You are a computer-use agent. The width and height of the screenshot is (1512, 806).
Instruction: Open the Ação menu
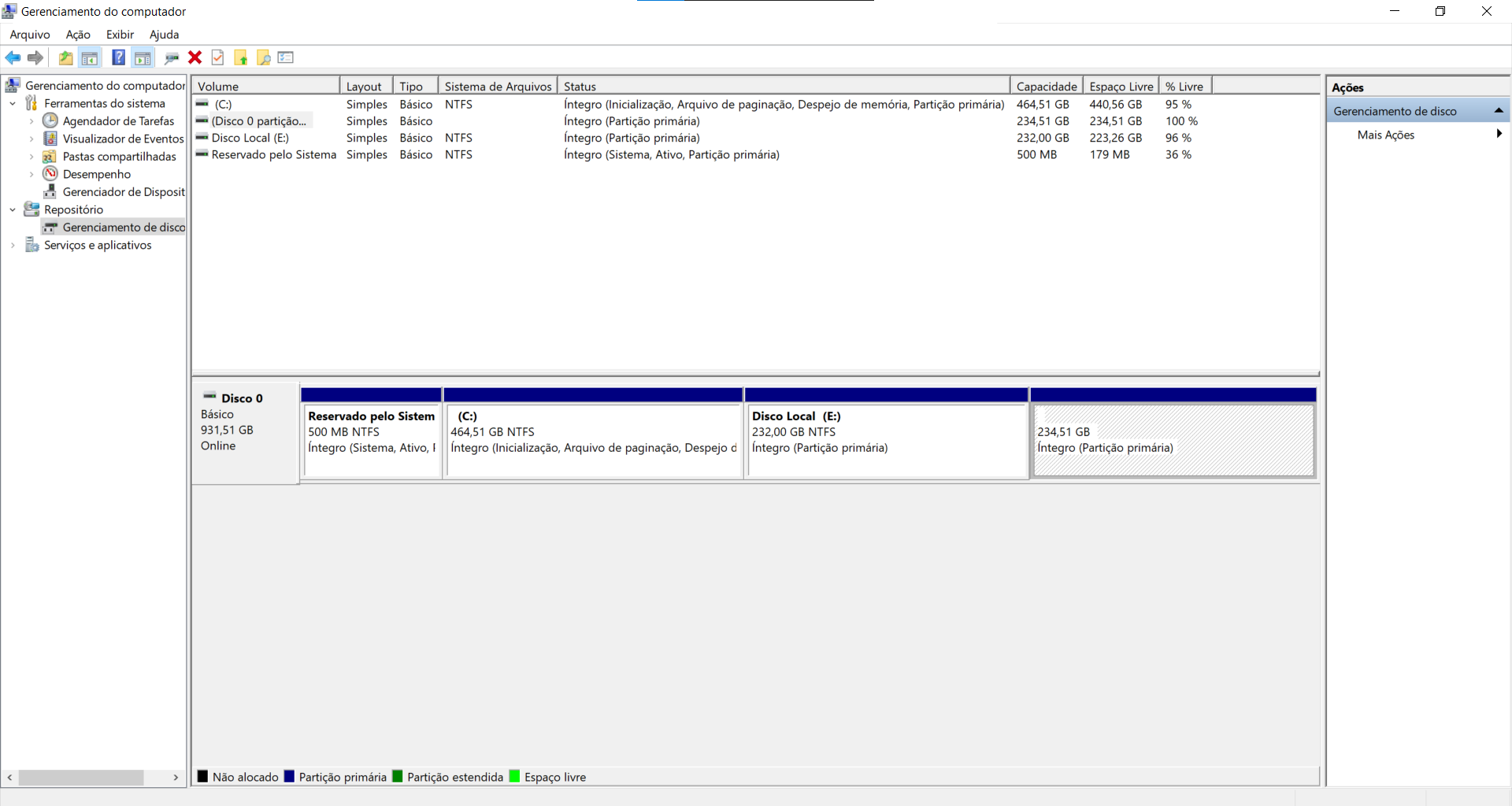[78, 35]
